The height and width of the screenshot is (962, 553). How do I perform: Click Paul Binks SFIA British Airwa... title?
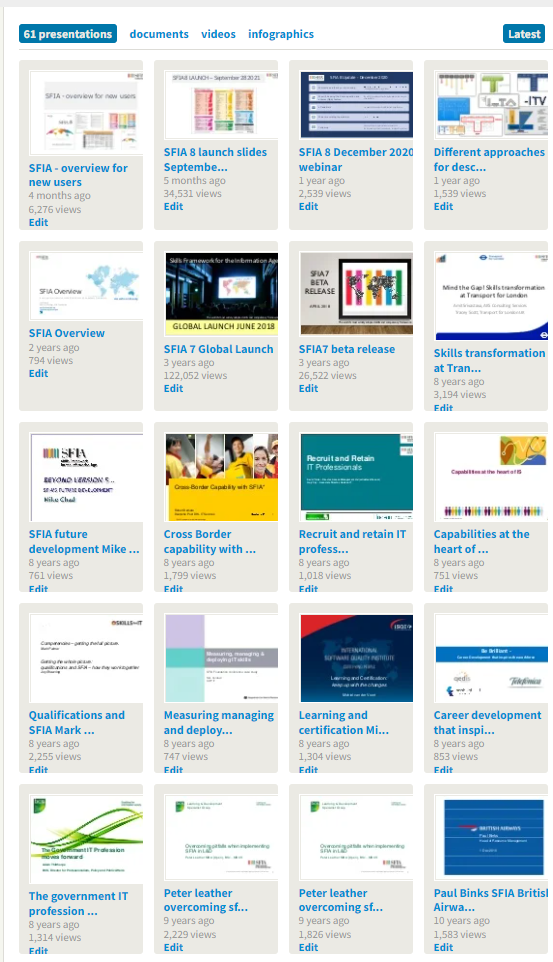(490, 900)
